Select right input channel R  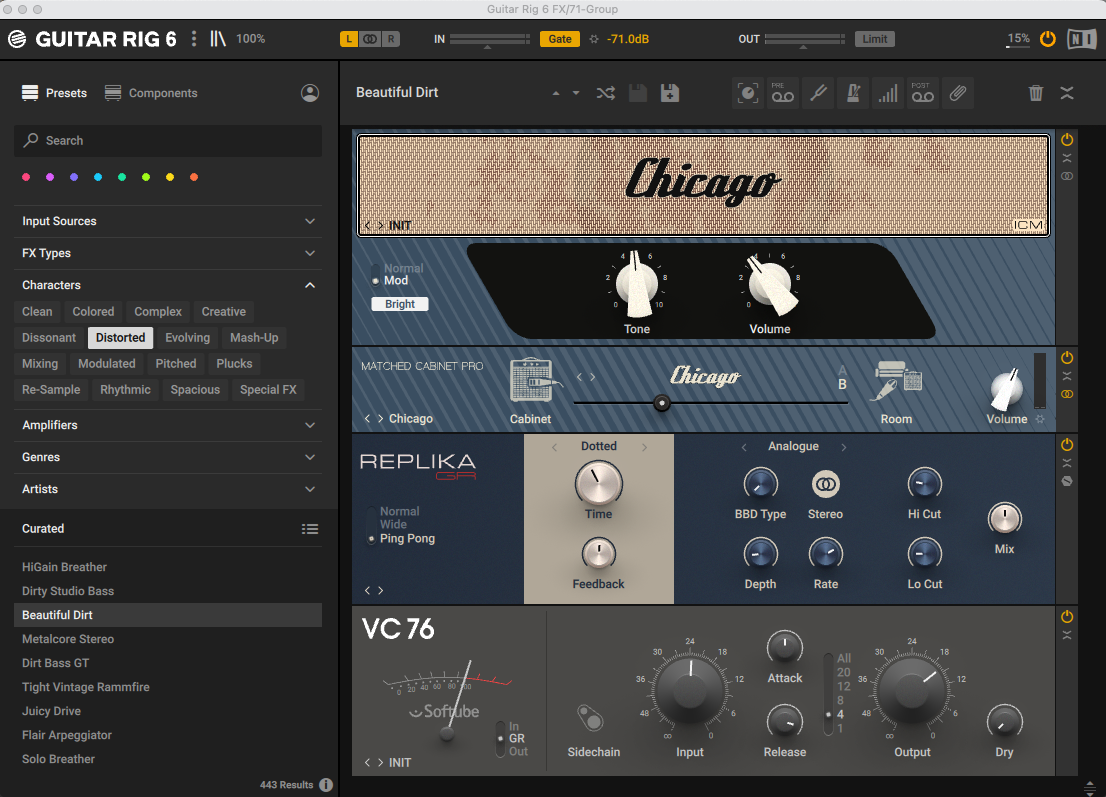(x=391, y=39)
